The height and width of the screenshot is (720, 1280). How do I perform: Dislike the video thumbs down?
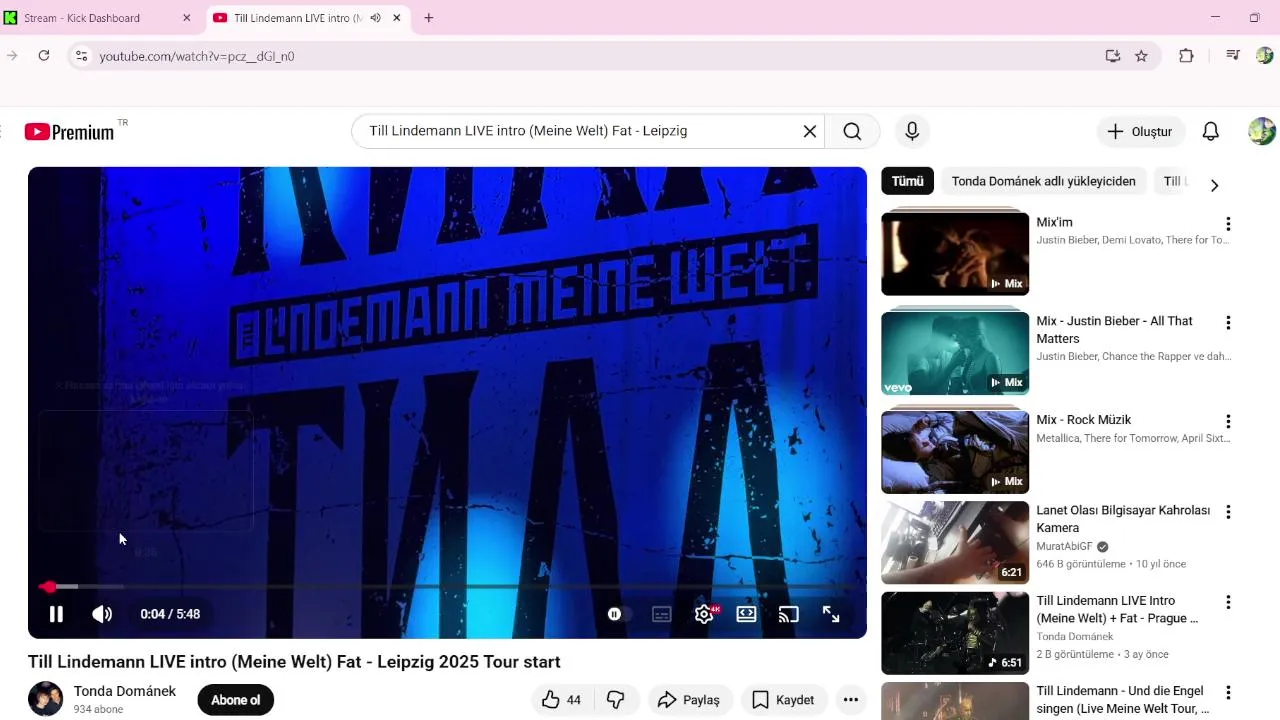[616, 700]
